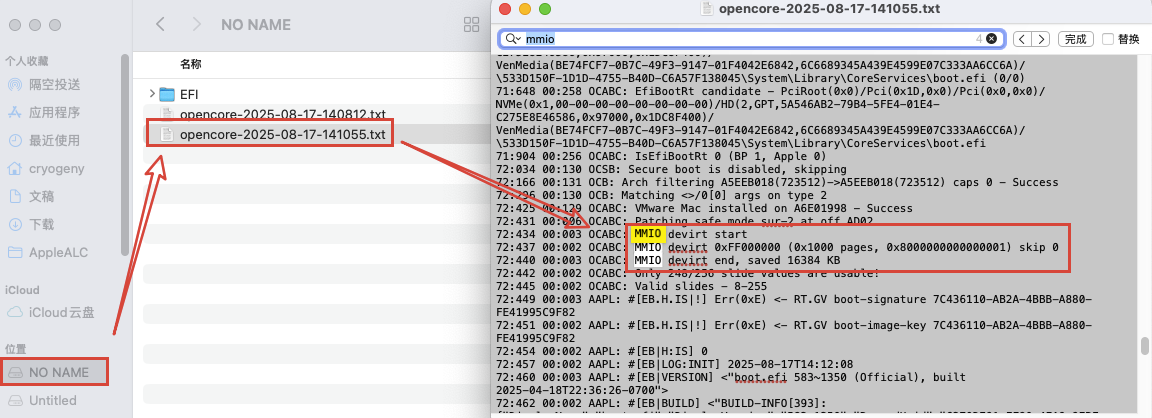This screenshot has width=1152, height=418.
Task: Minimize the text editor window
Action: [525, 9]
